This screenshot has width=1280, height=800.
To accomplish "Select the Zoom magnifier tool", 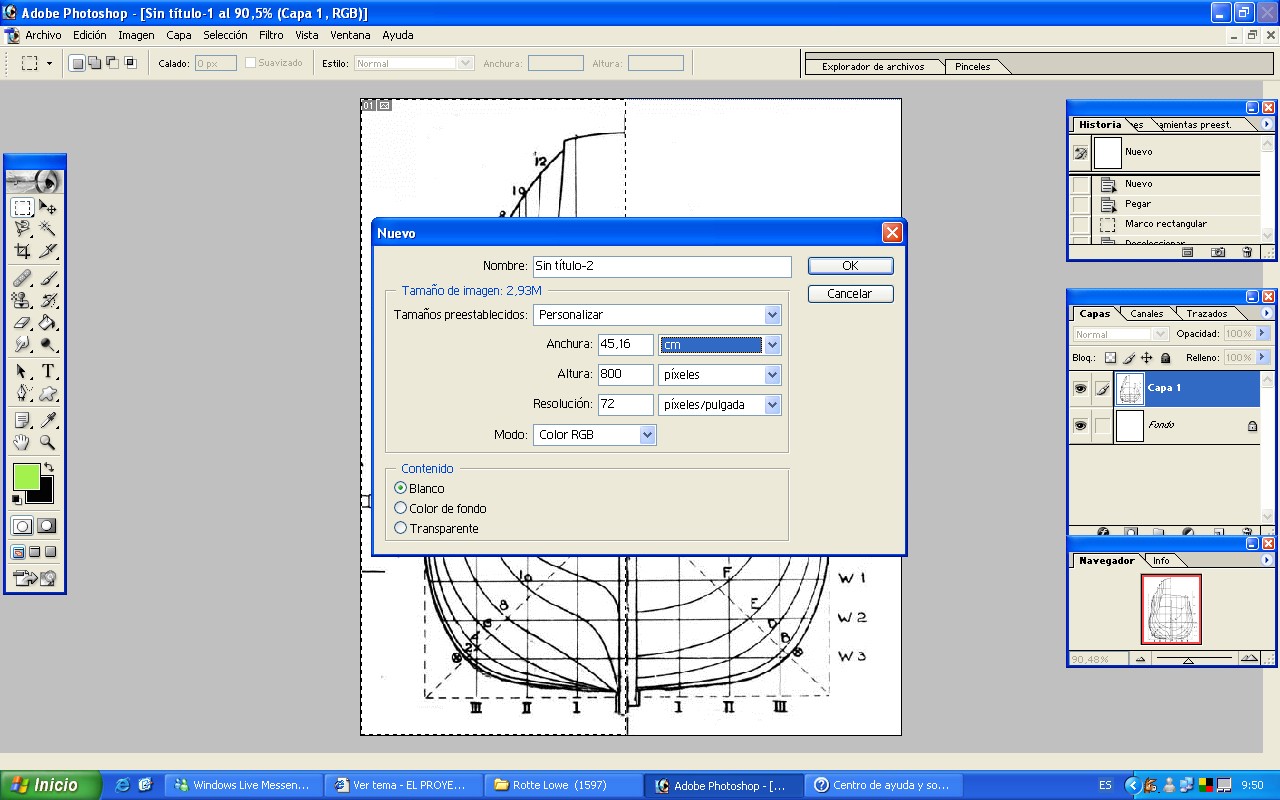I will point(47,442).
